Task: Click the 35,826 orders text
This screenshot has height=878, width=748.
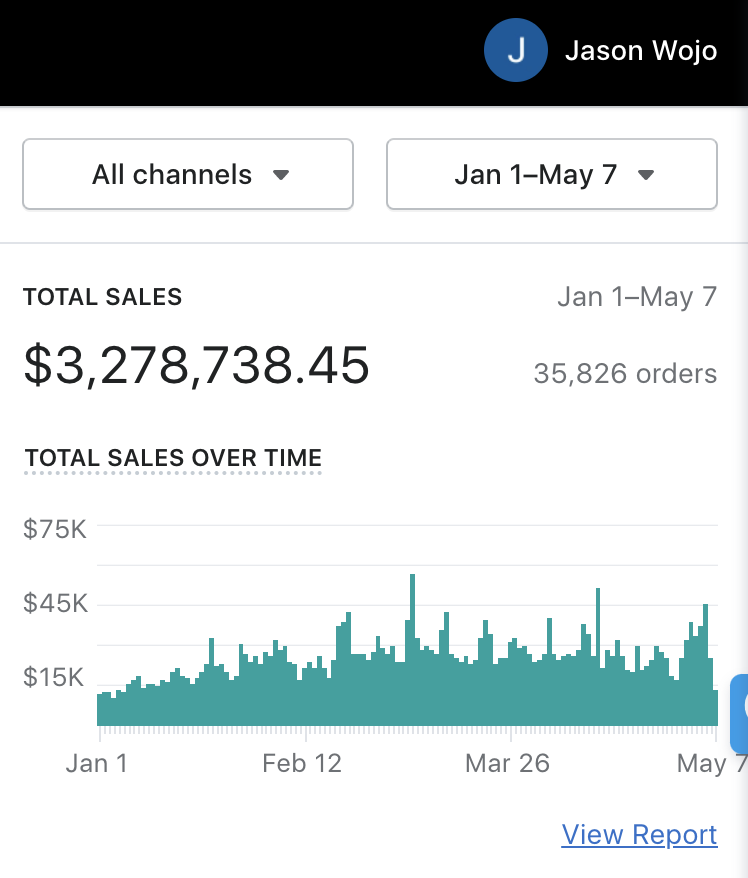Action: (x=625, y=373)
